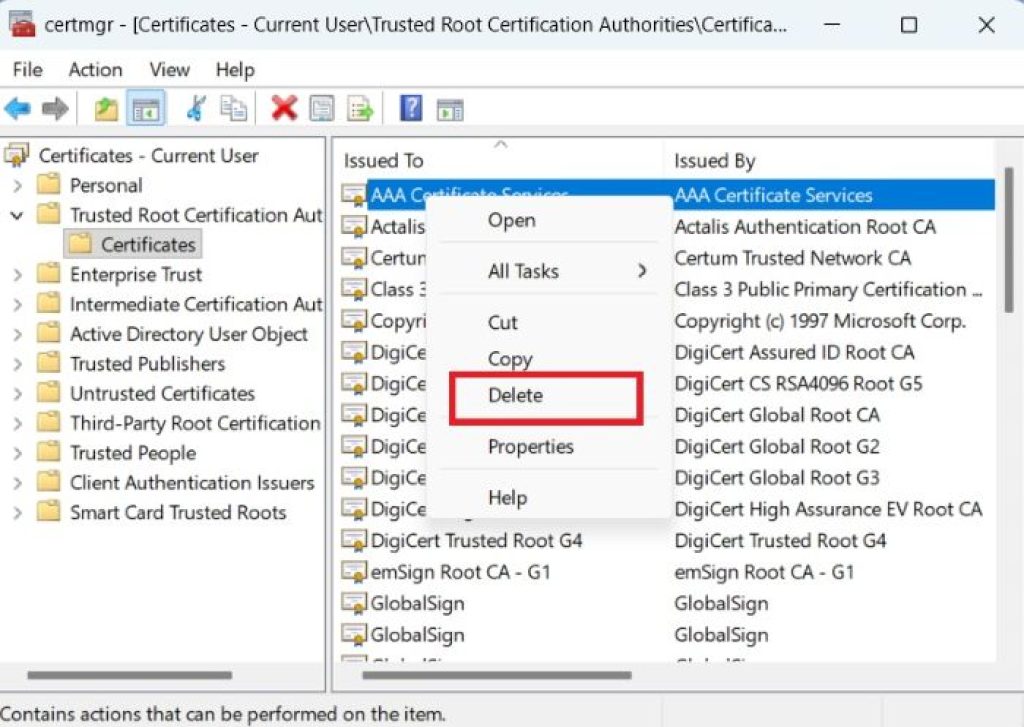Click the Cut scissors toolbar icon
The width and height of the screenshot is (1024, 727).
tap(195, 108)
